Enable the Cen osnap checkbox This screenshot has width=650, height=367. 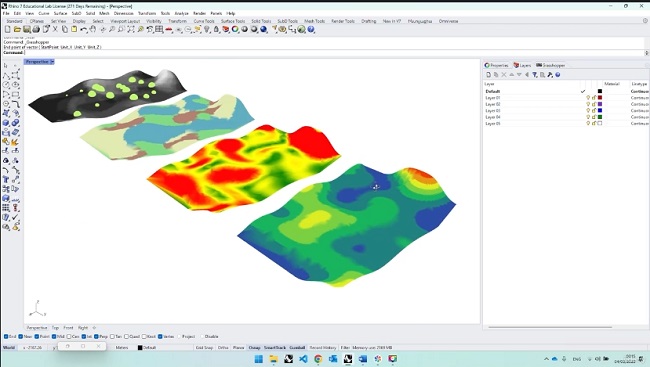(x=69, y=337)
